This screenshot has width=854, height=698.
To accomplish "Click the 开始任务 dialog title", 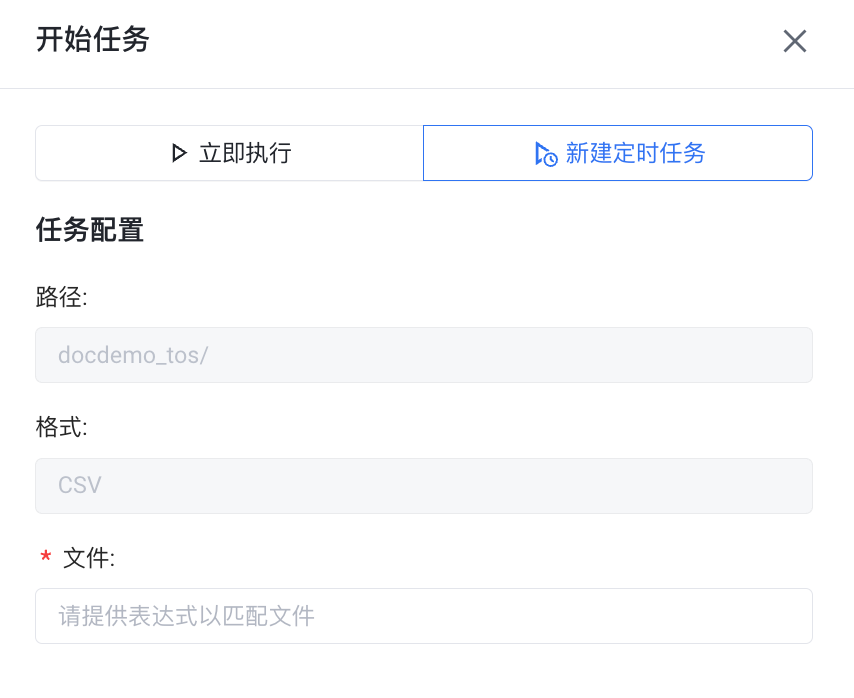I will [93, 40].
